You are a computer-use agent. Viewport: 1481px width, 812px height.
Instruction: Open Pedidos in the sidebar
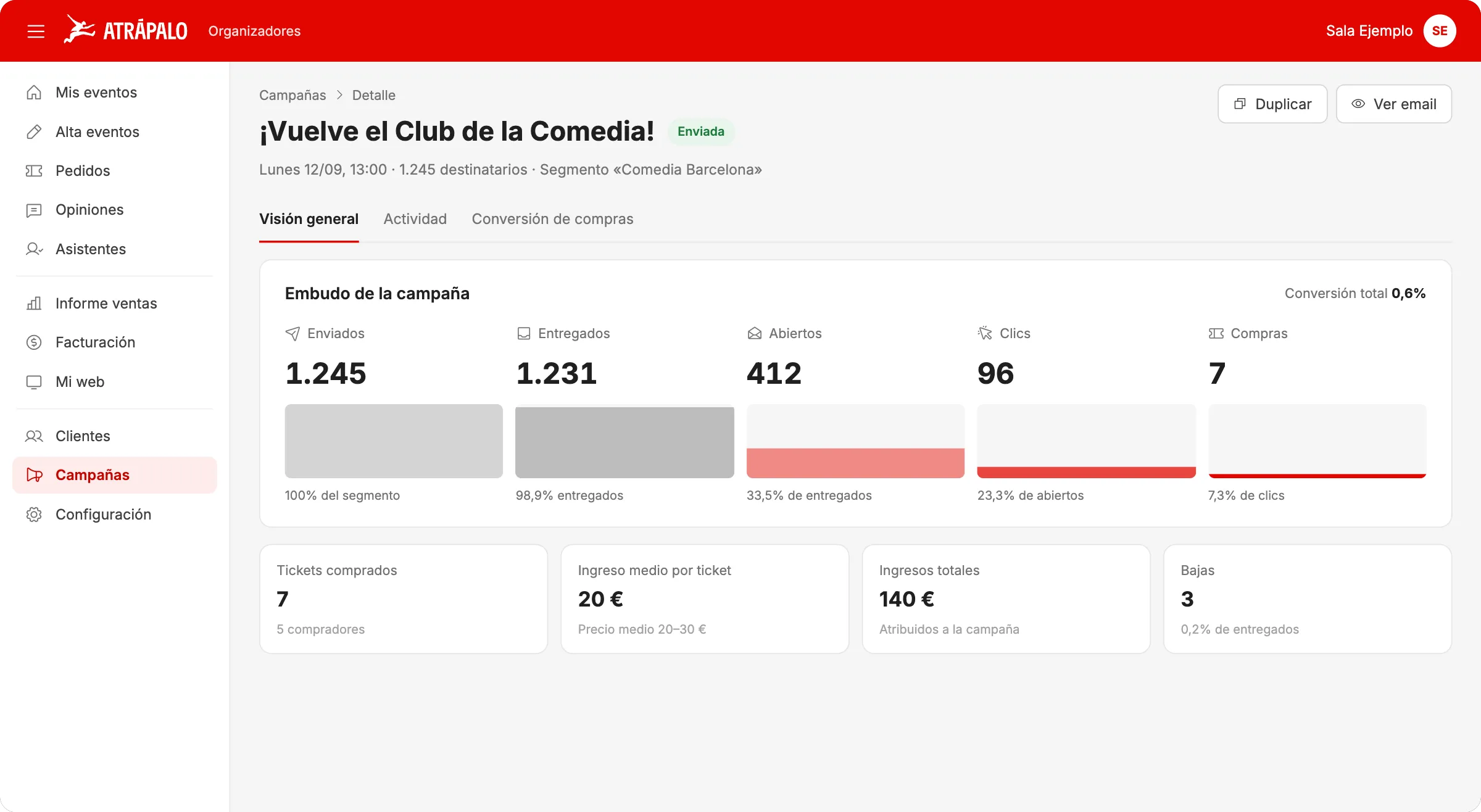[115, 171]
